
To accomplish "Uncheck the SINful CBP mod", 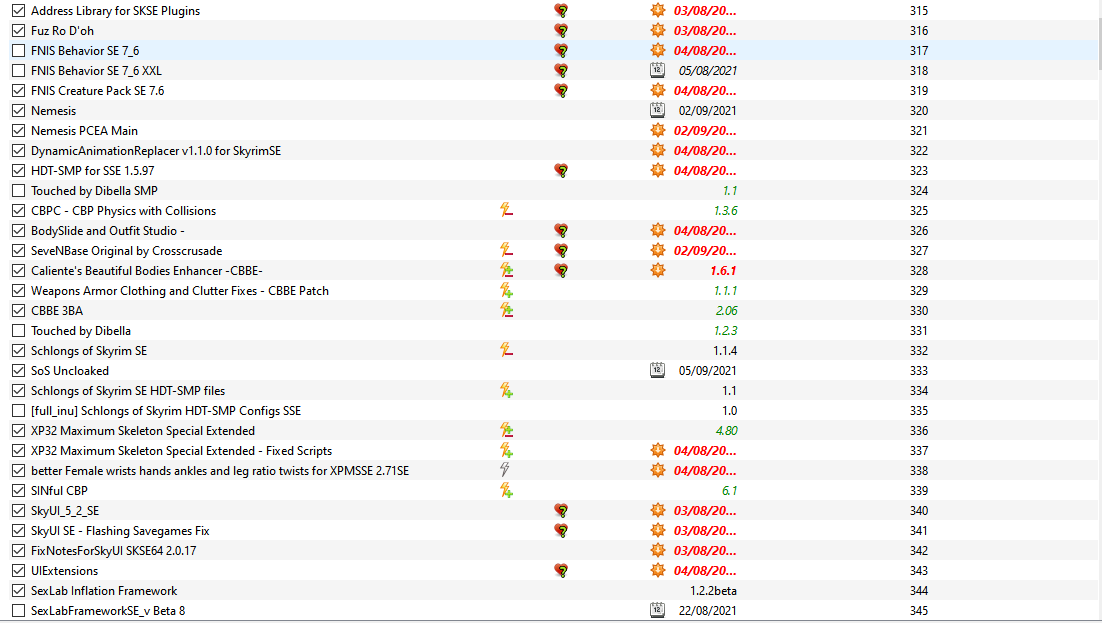I will [19, 490].
